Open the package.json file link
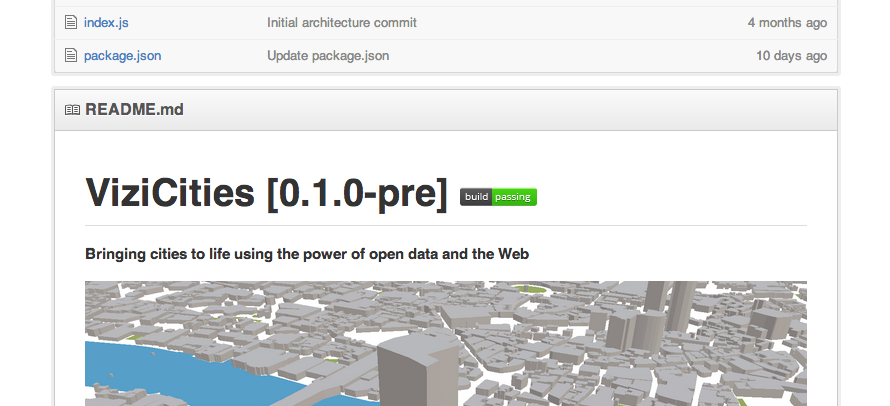 point(123,56)
